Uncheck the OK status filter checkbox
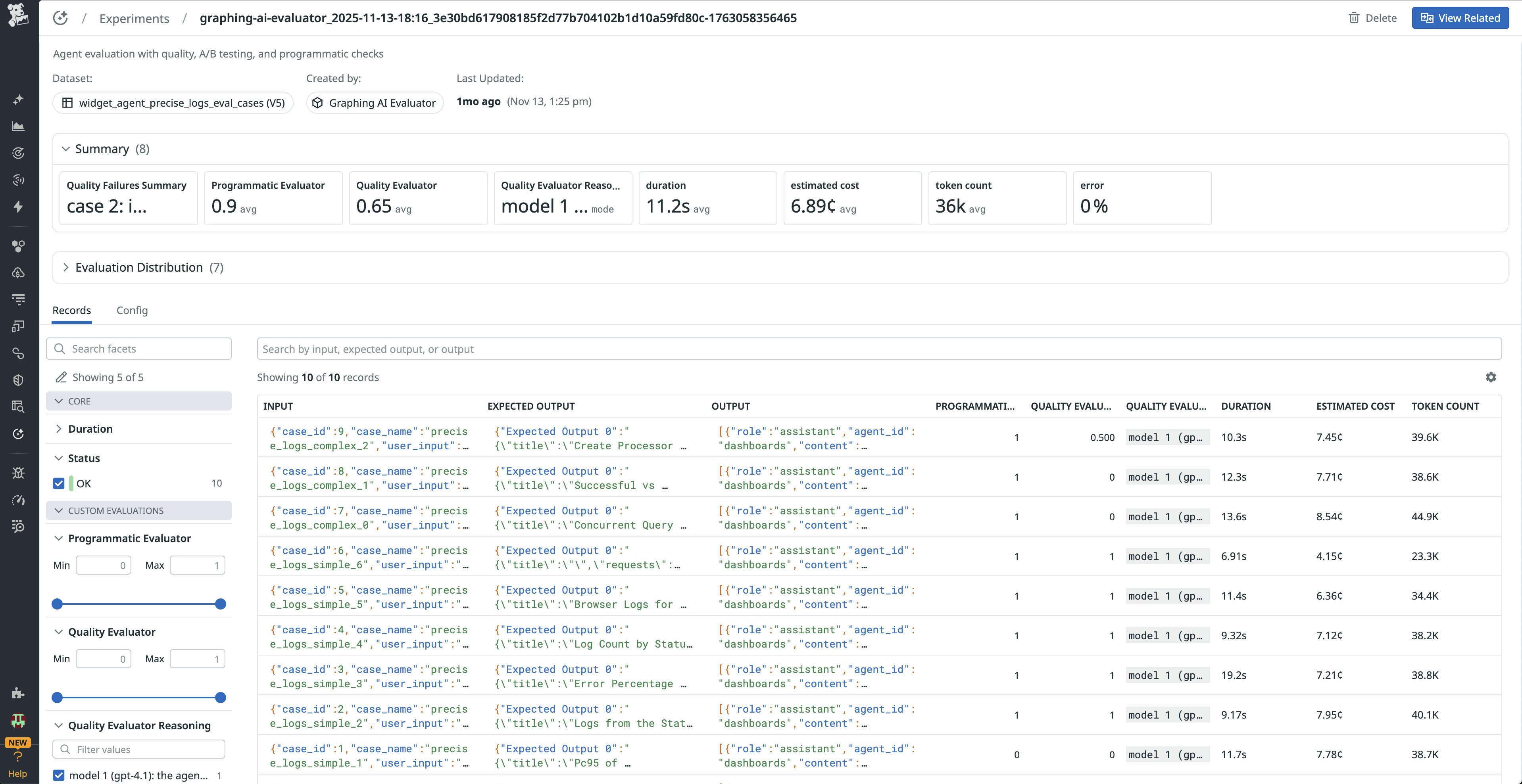This screenshot has height=784, width=1522. click(x=58, y=483)
